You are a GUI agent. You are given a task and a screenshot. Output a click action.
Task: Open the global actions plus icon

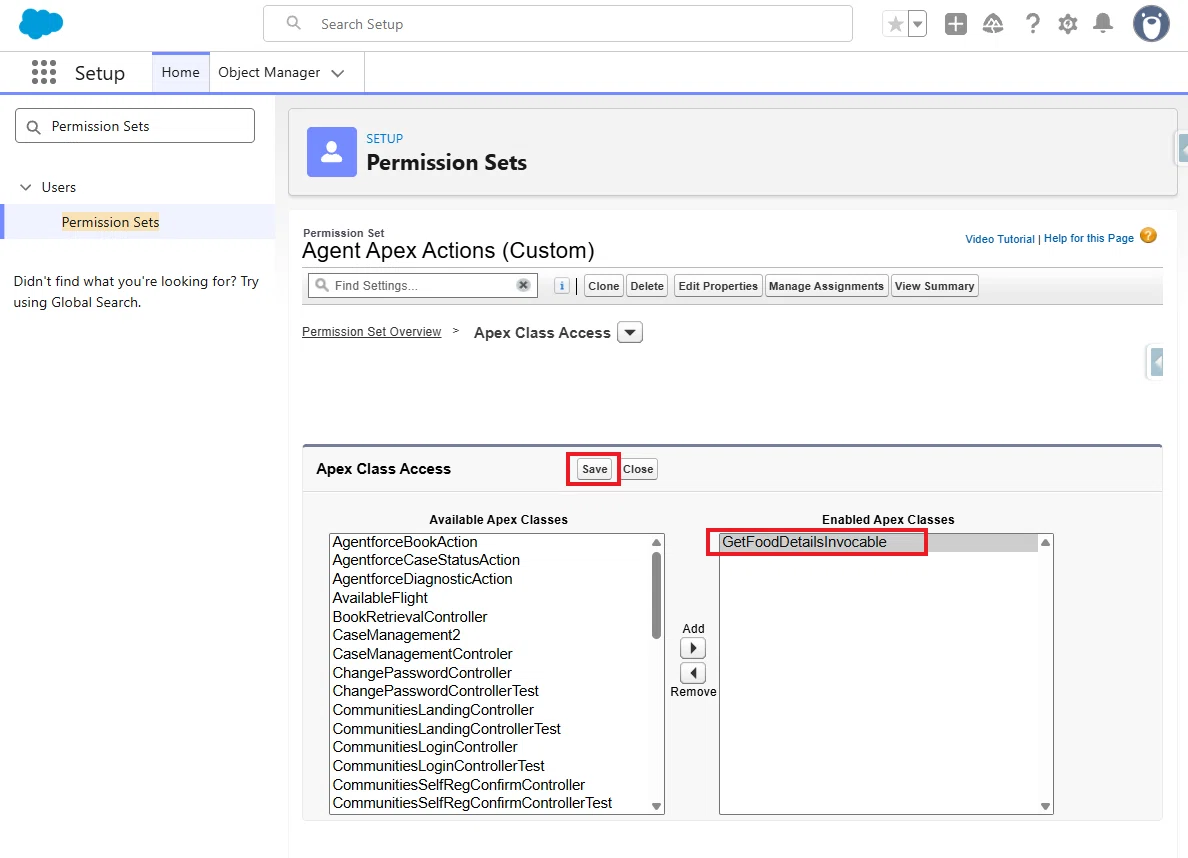pyautogui.click(x=955, y=24)
